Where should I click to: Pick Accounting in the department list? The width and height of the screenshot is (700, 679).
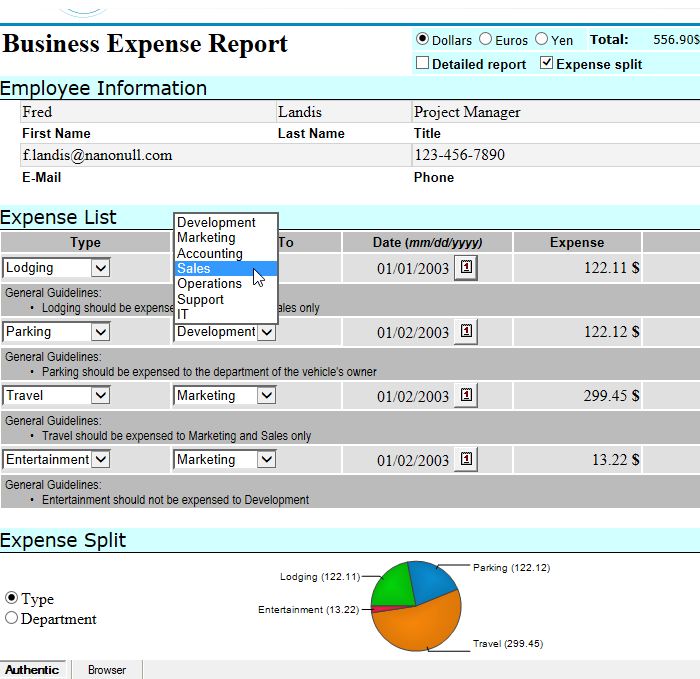point(209,253)
